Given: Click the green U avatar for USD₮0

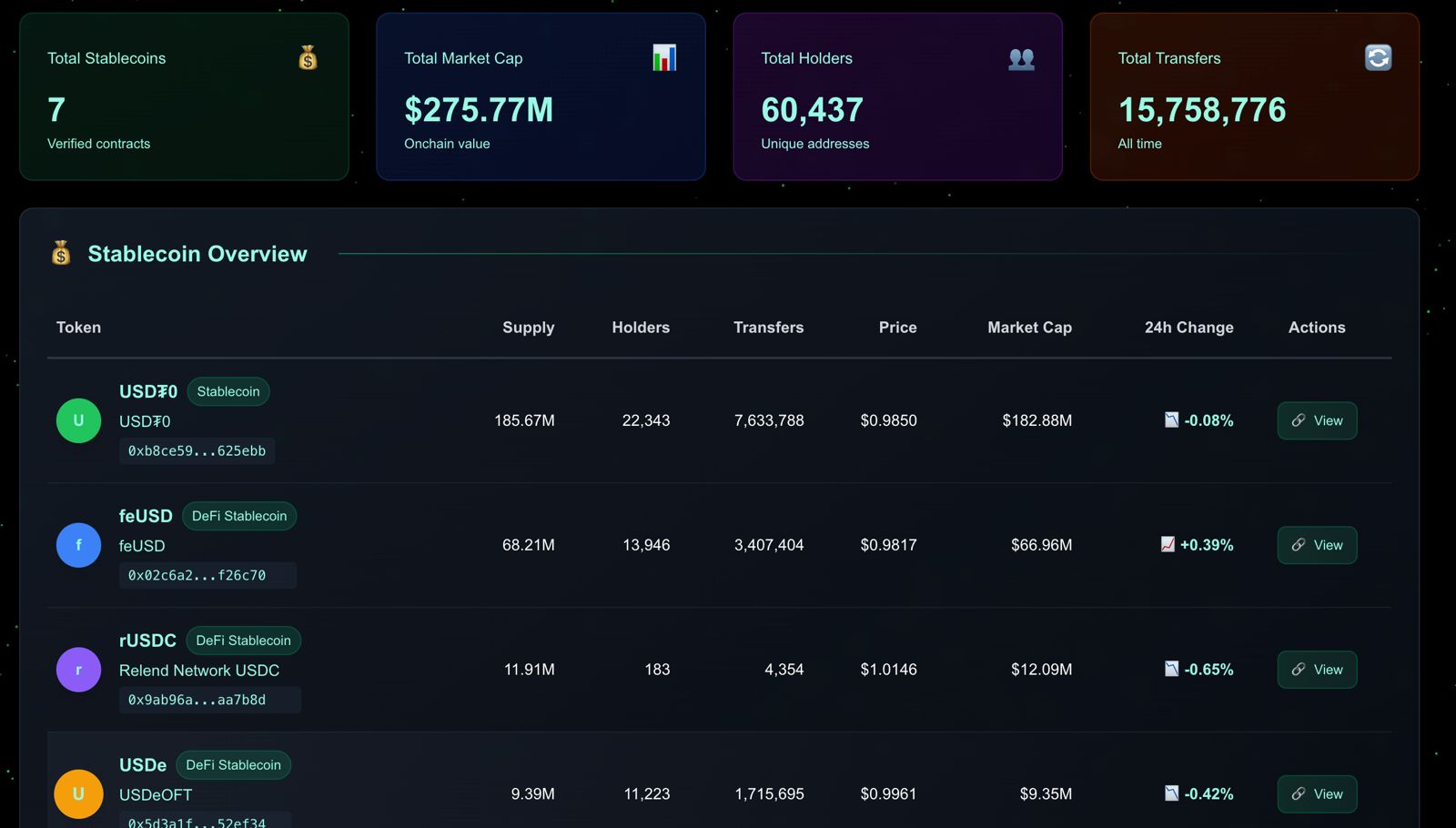Looking at the screenshot, I should (78, 420).
